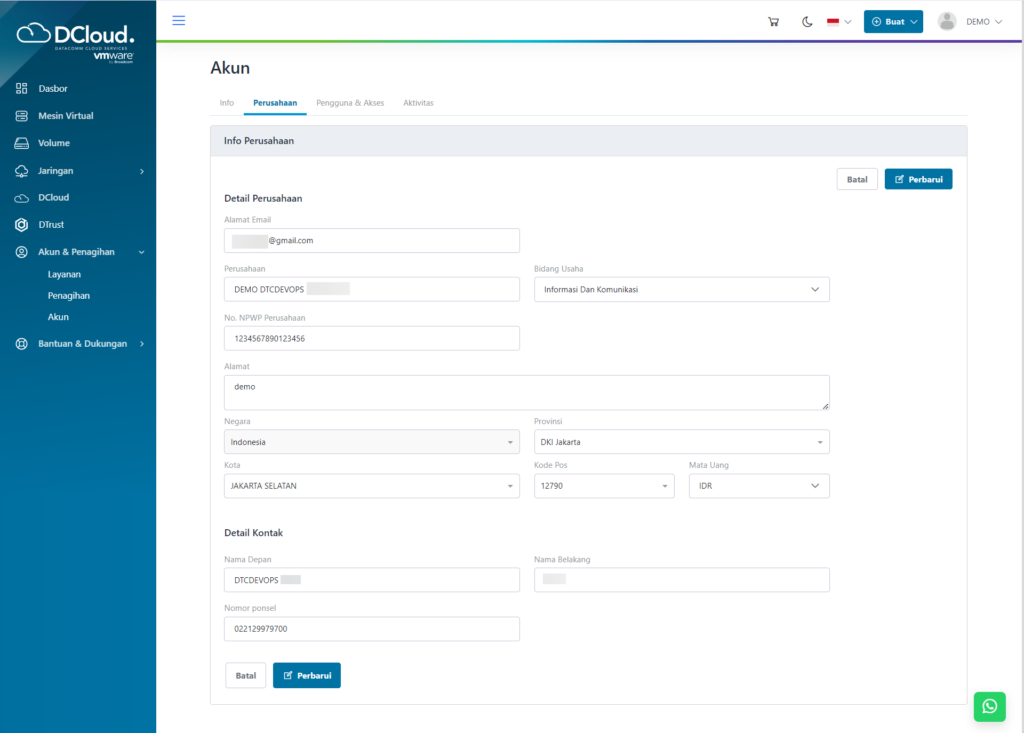Select the Akun submenu link

[58, 317]
